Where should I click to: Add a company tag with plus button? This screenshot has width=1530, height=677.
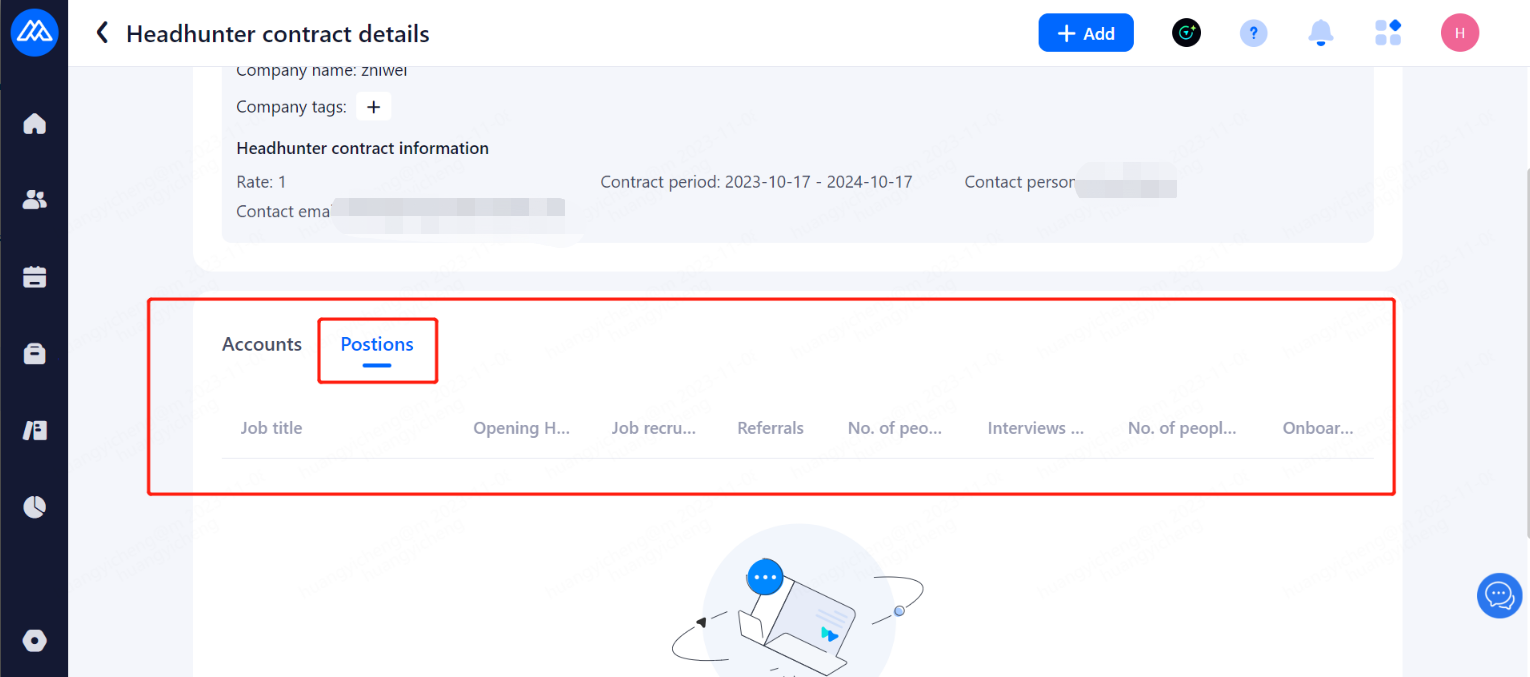373,107
